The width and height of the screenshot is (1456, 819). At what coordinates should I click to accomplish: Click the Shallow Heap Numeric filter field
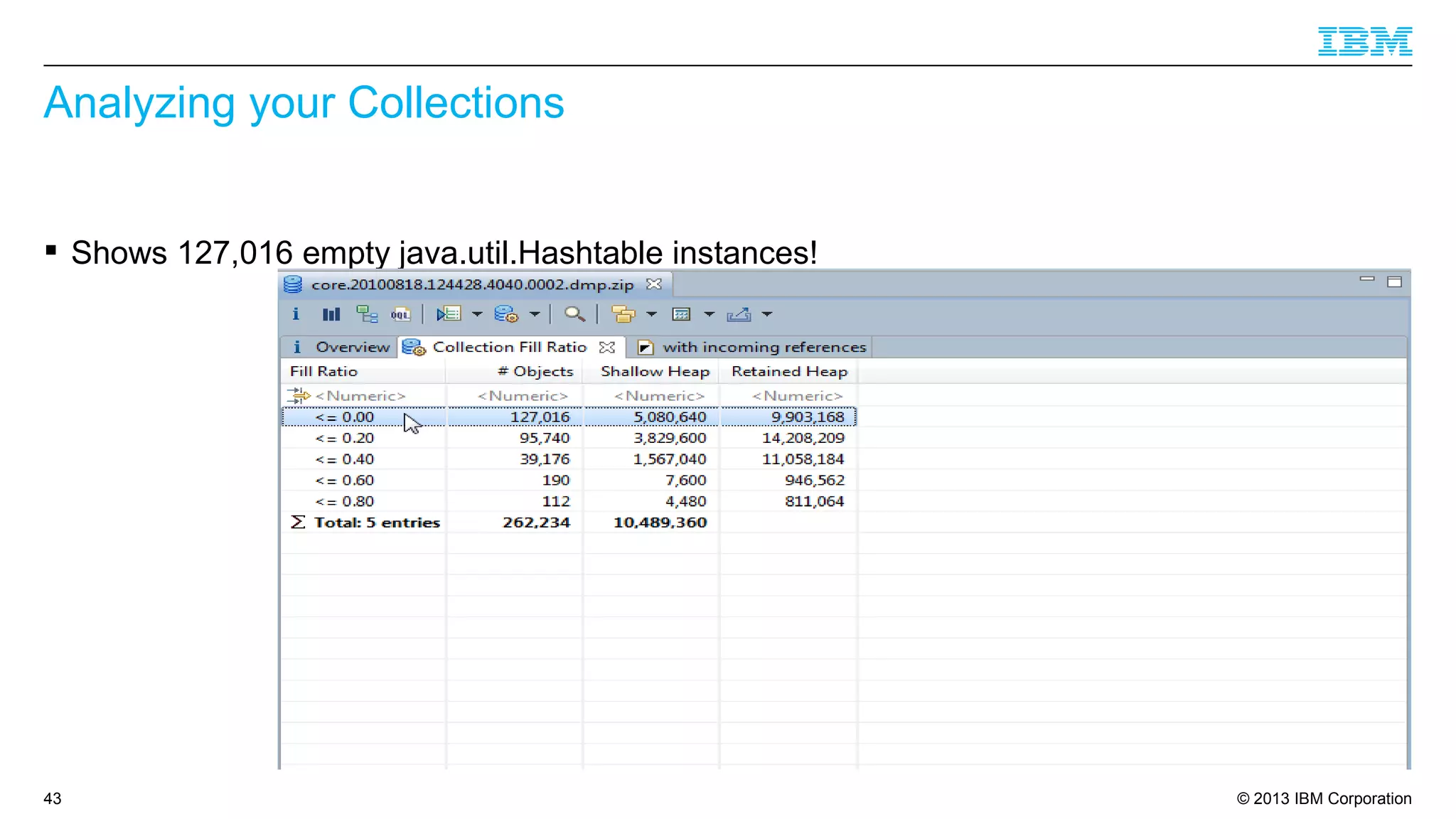point(651,396)
